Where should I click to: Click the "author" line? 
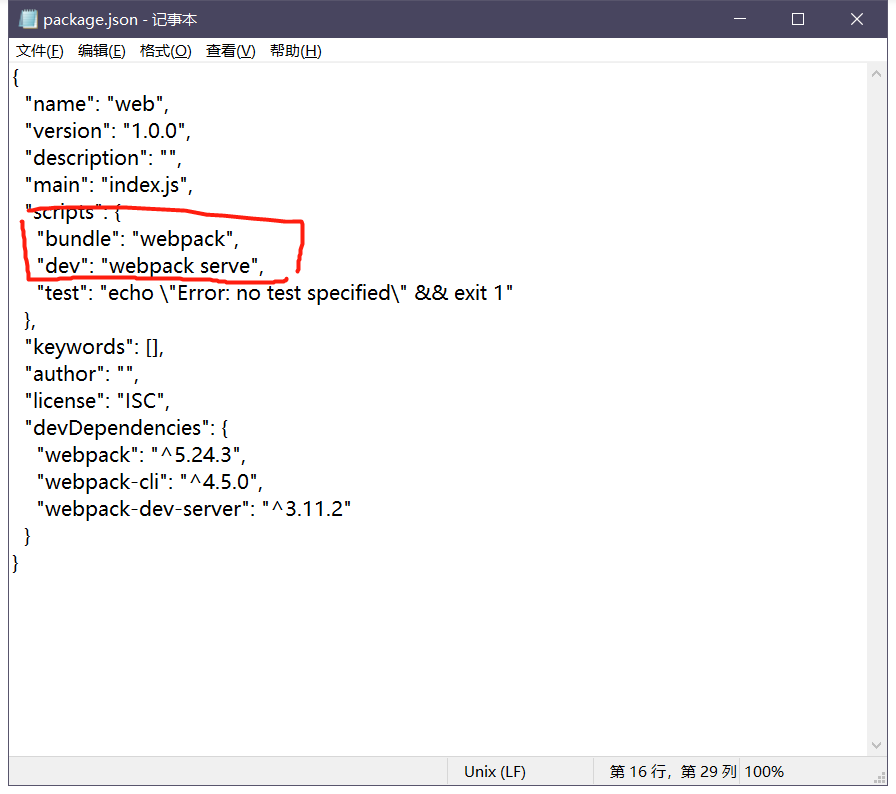pos(82,374)
